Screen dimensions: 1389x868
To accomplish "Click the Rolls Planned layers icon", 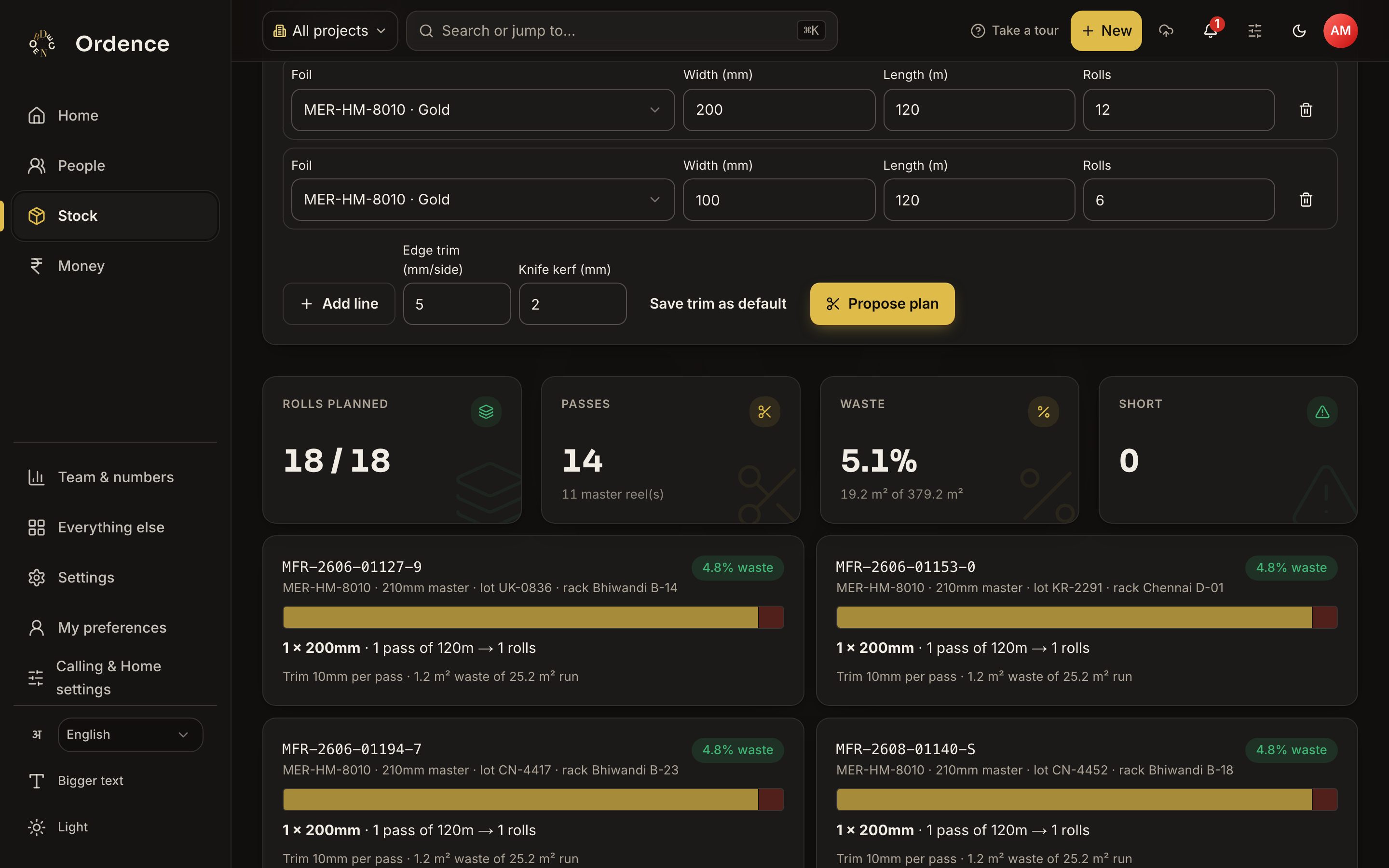I will click(x=486, y=412).
